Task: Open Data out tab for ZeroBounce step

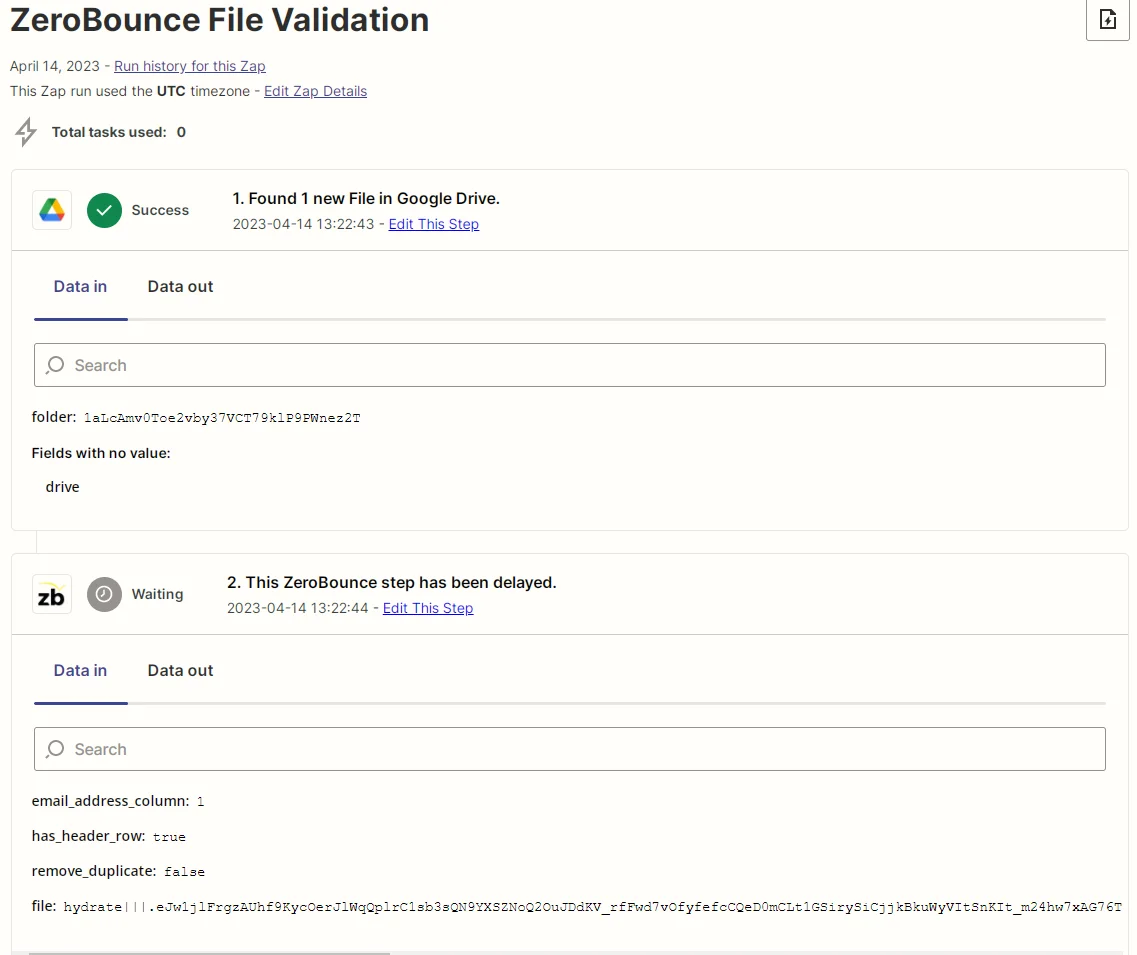Action: coord(180,671)
